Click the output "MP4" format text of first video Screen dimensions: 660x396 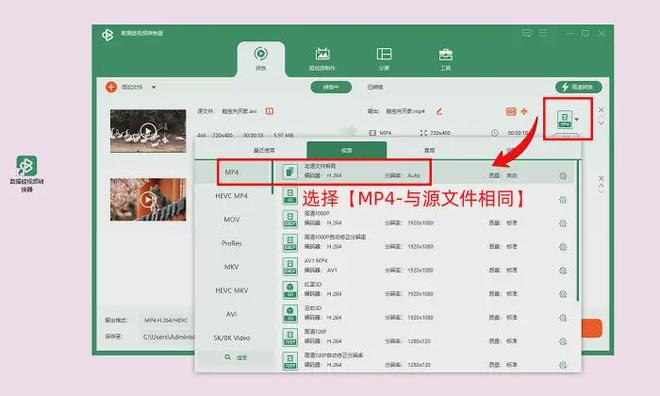[x=385, y=133]
